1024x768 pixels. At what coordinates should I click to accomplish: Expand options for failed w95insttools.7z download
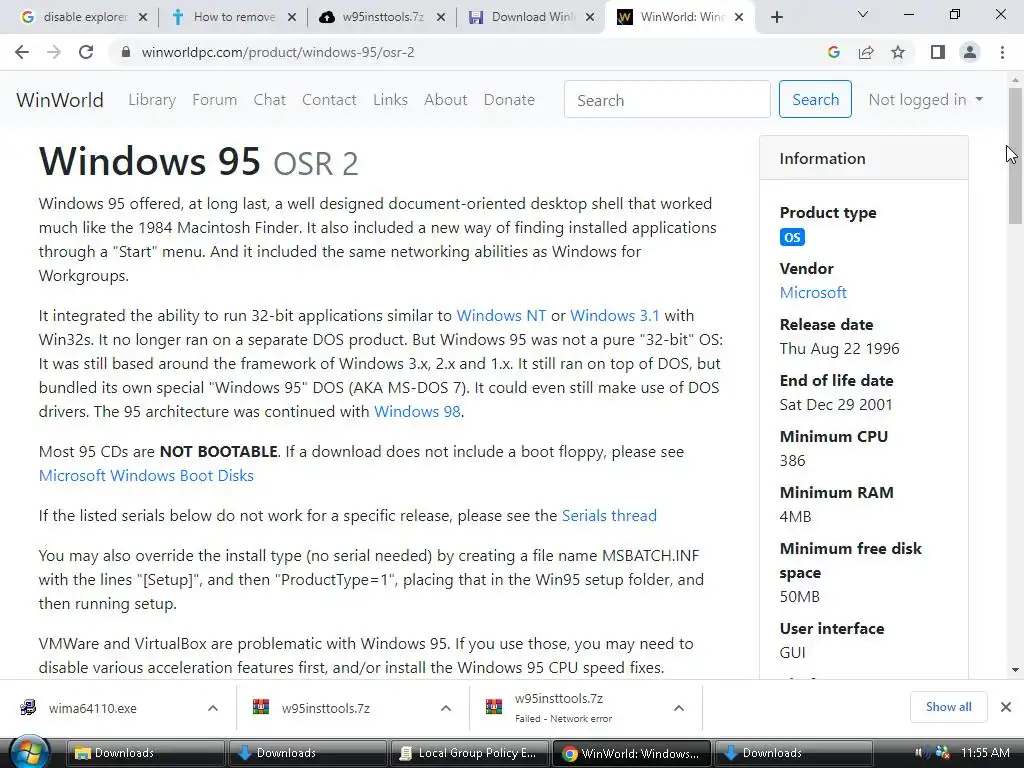pos(679,708)
